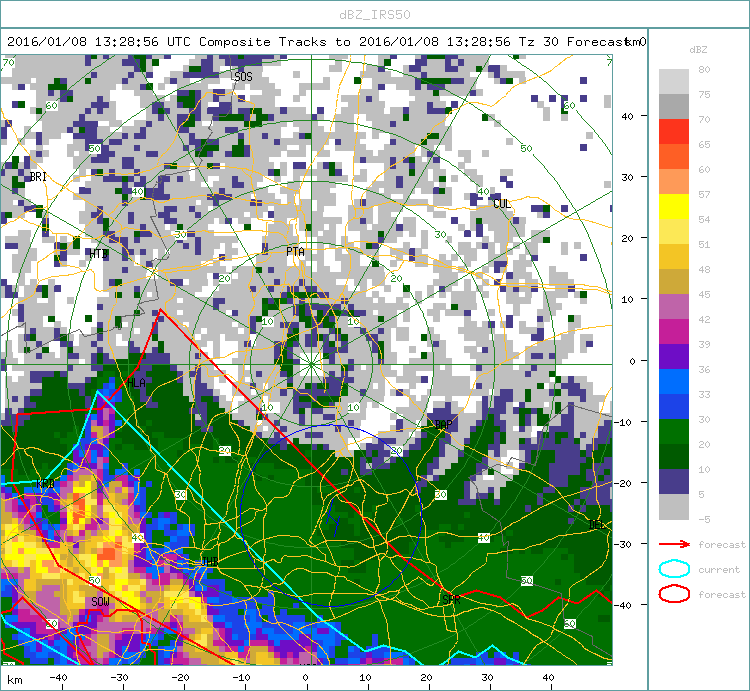Image resolution: width=750 pixels, height=691 pixels.
Task: Click the HTB station label
Action: (99, 253)
